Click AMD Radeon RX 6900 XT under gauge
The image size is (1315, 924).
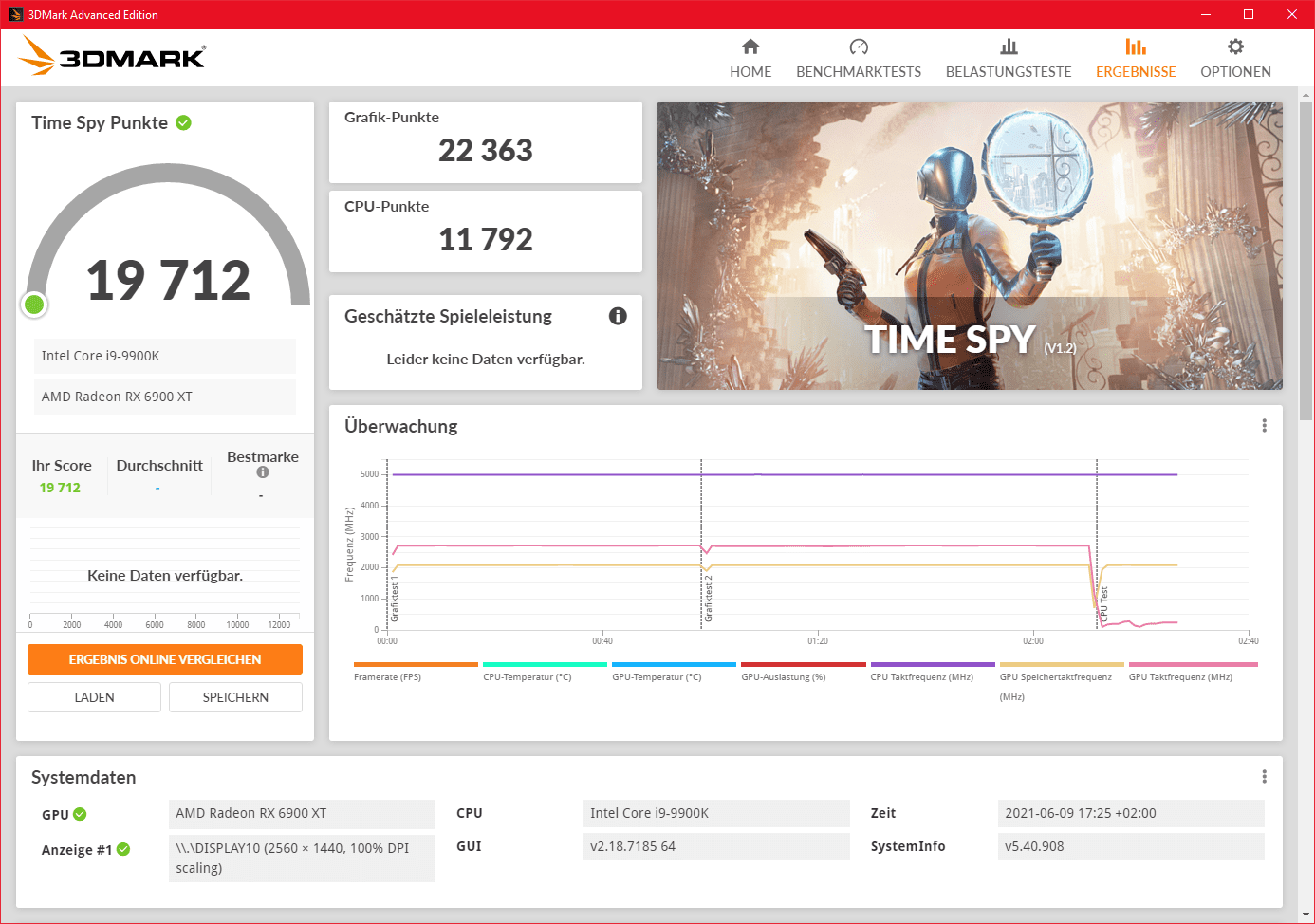pyautogui.click(x=165, y=397)
